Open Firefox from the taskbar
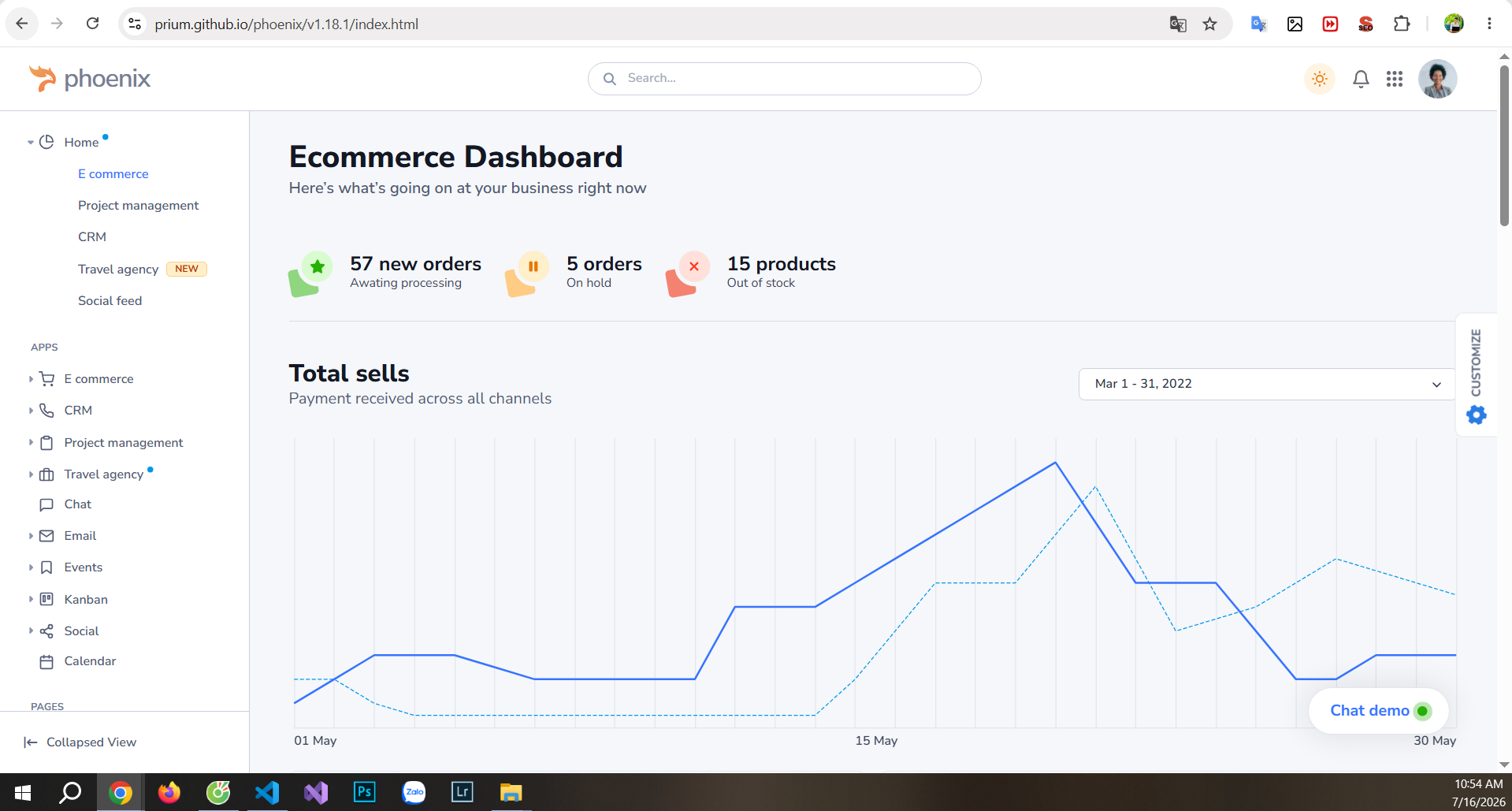Viewport: 1512px width, 811px height. tap(169, 792)
